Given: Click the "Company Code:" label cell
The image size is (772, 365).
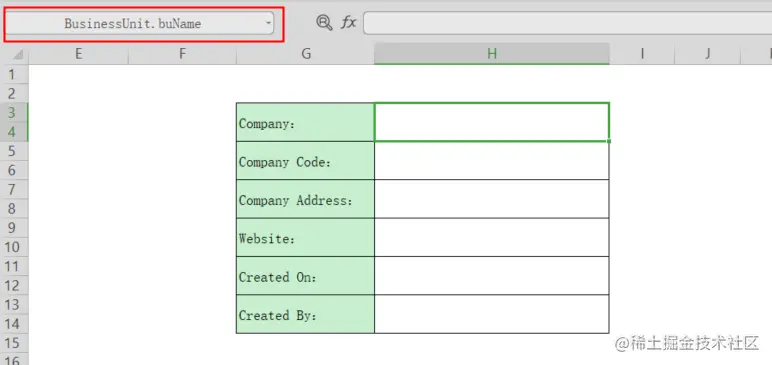Looking at the screenshot, I should coord(305,161).
